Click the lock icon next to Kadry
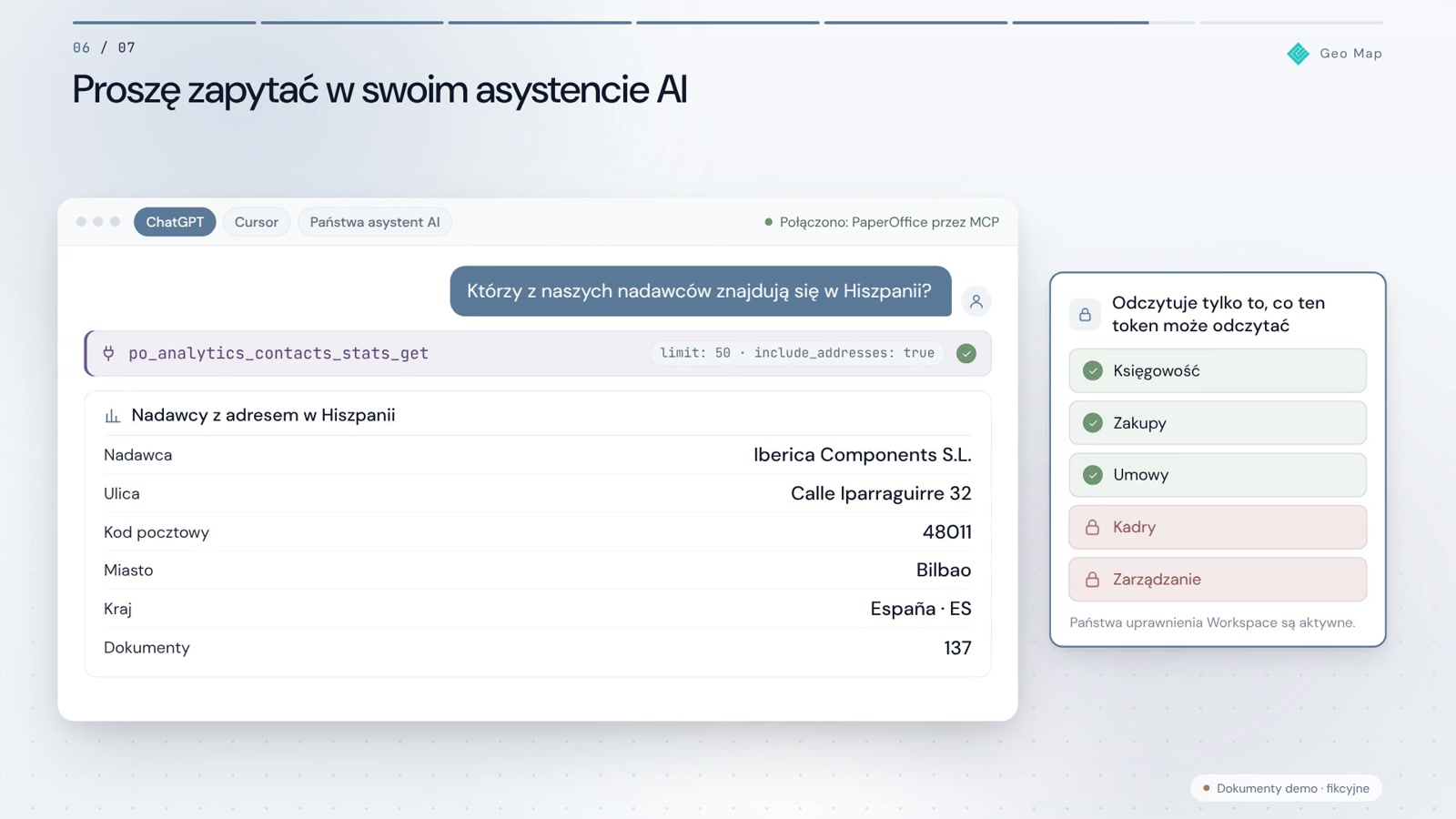The image size is (1456, 819). (x=1092, y=527)
